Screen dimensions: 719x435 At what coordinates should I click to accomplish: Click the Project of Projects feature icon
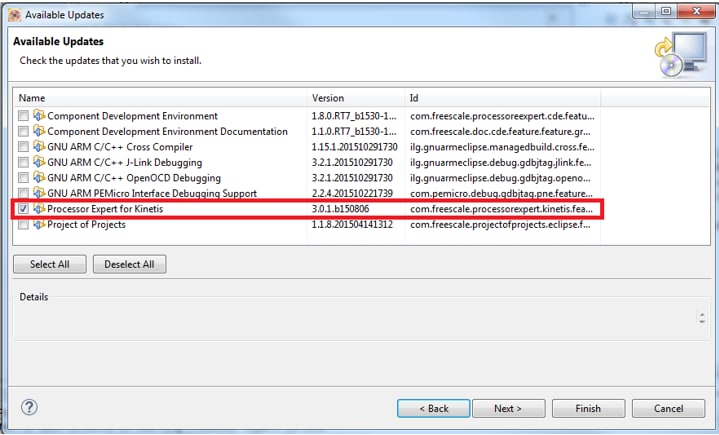point(39,224)
